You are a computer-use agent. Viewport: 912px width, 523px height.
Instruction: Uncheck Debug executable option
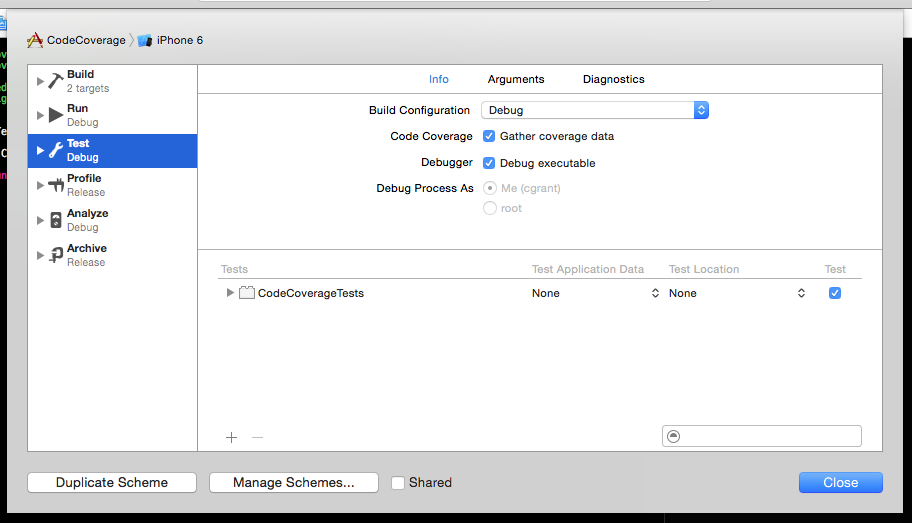click(489, 163)
